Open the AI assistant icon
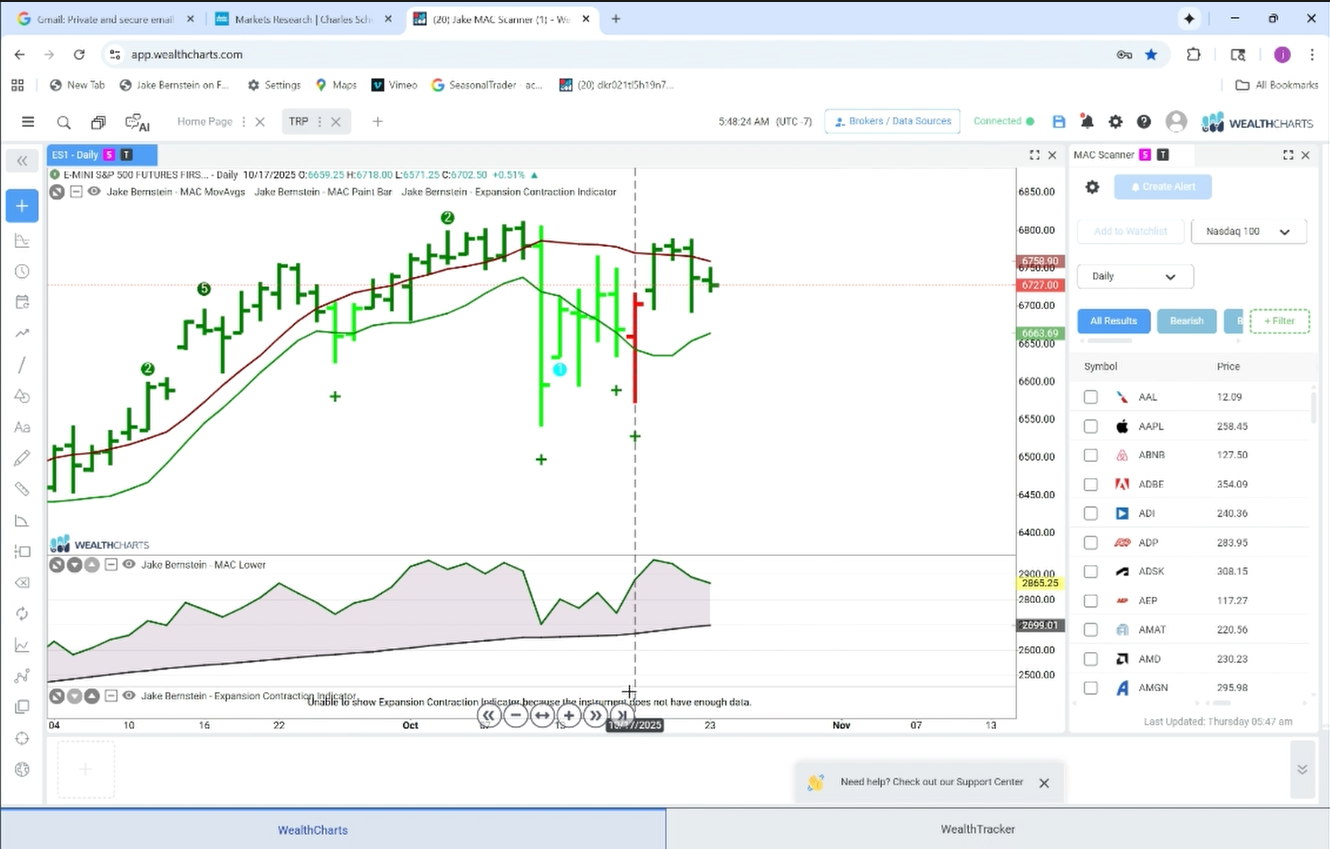 tap(137, 122)
